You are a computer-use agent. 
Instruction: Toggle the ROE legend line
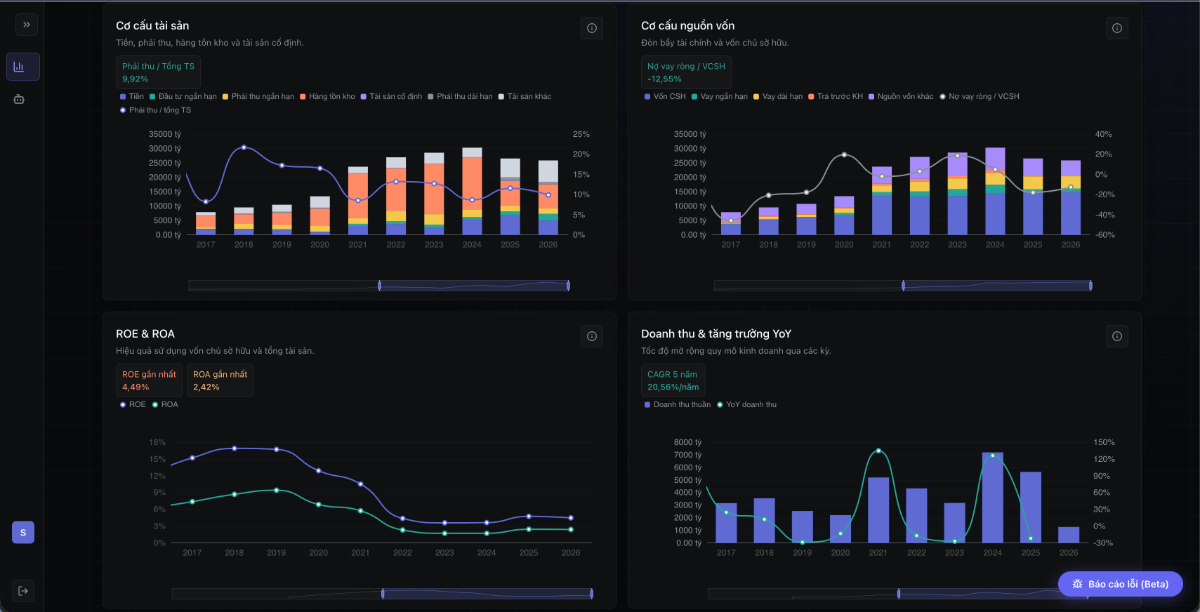[133, 404]
